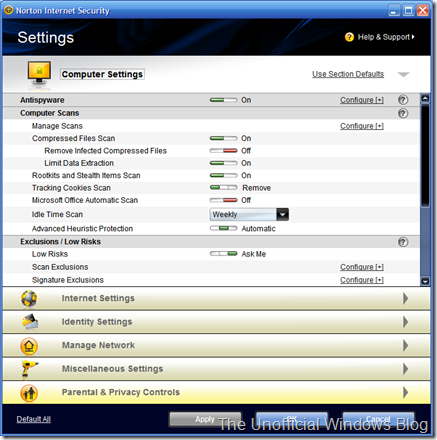Click the Computer Settings monitor icon
Screen dimensions: 437x440
(x=39, y=74)
